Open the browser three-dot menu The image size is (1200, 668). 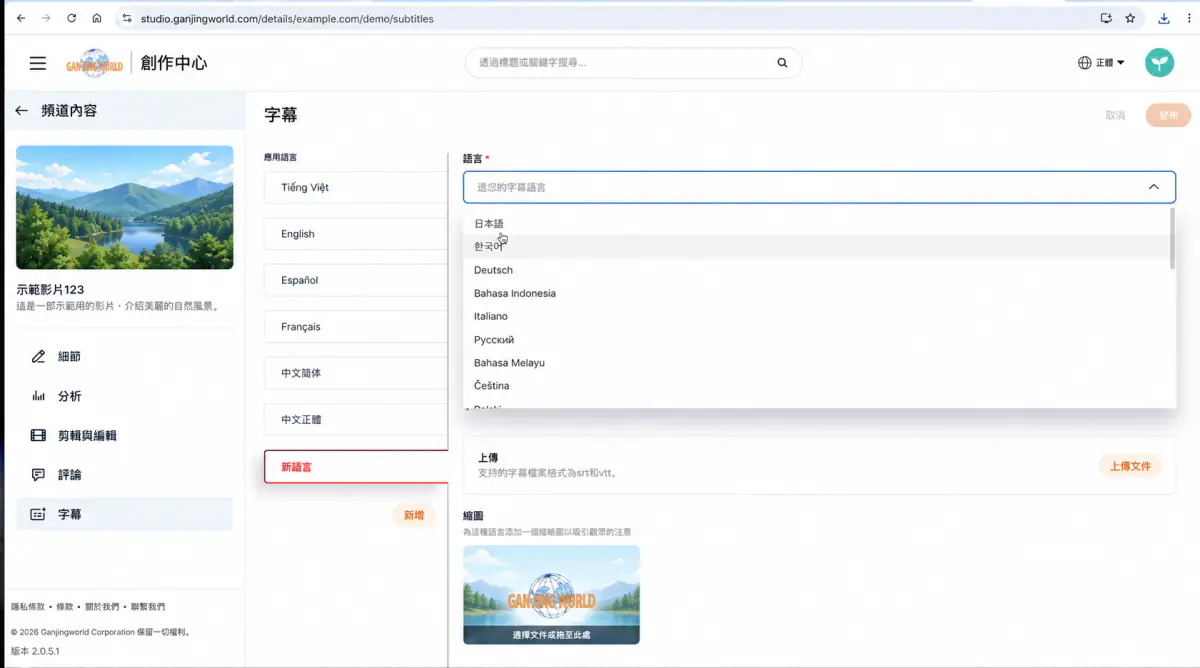(x=1189, y=18)
